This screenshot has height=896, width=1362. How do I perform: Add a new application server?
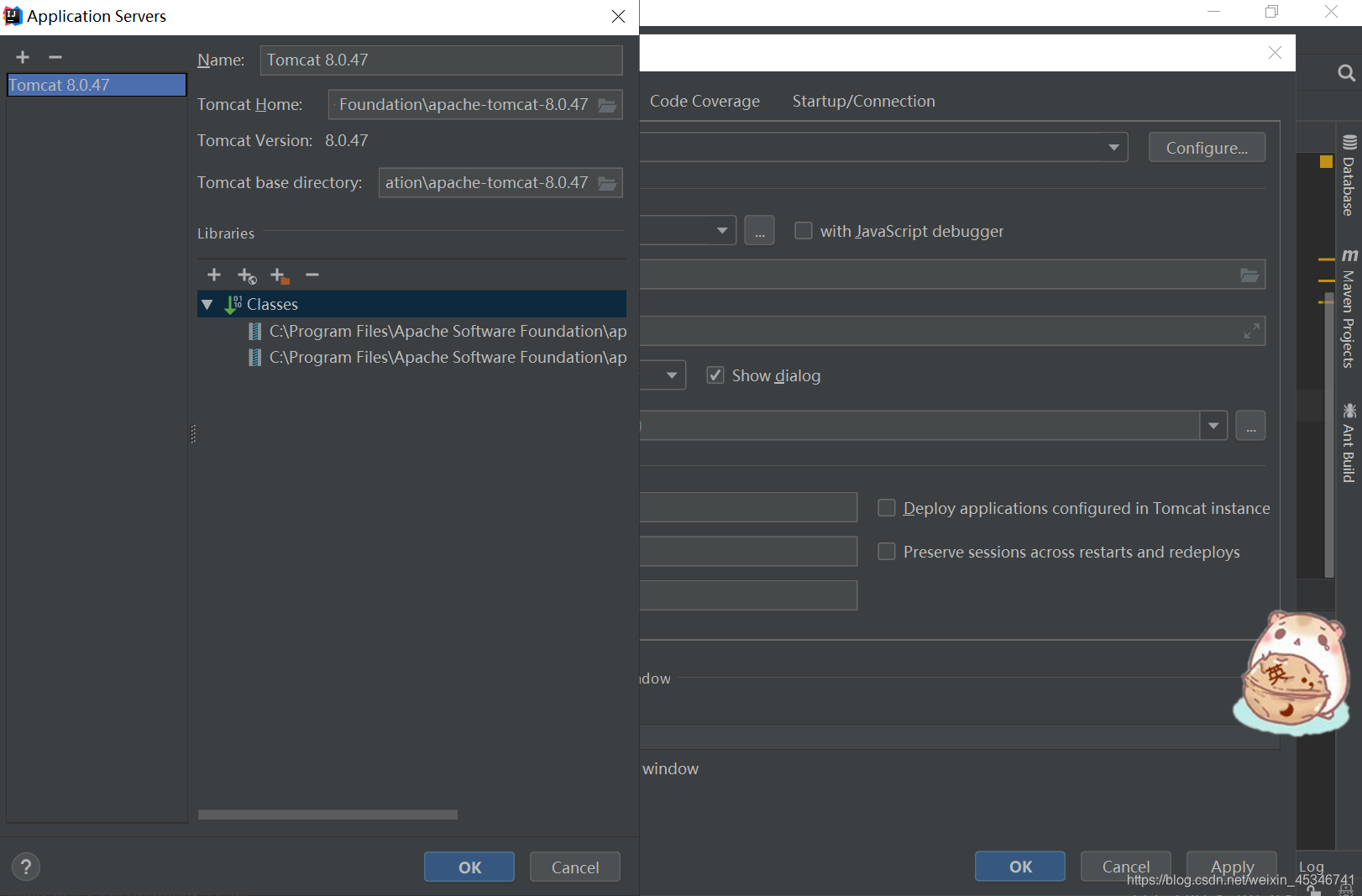pyautogui.click(x=23, y=57)
